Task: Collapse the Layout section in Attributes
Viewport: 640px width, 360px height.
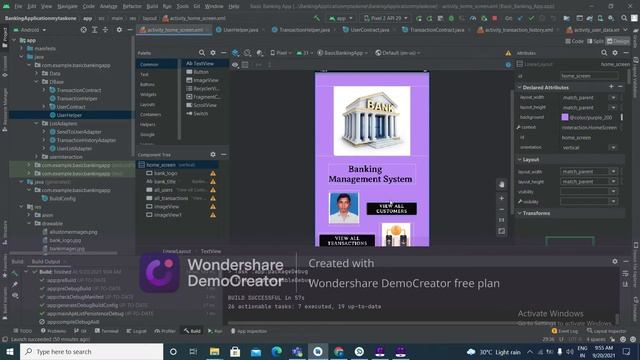Action: click(520, 160)
